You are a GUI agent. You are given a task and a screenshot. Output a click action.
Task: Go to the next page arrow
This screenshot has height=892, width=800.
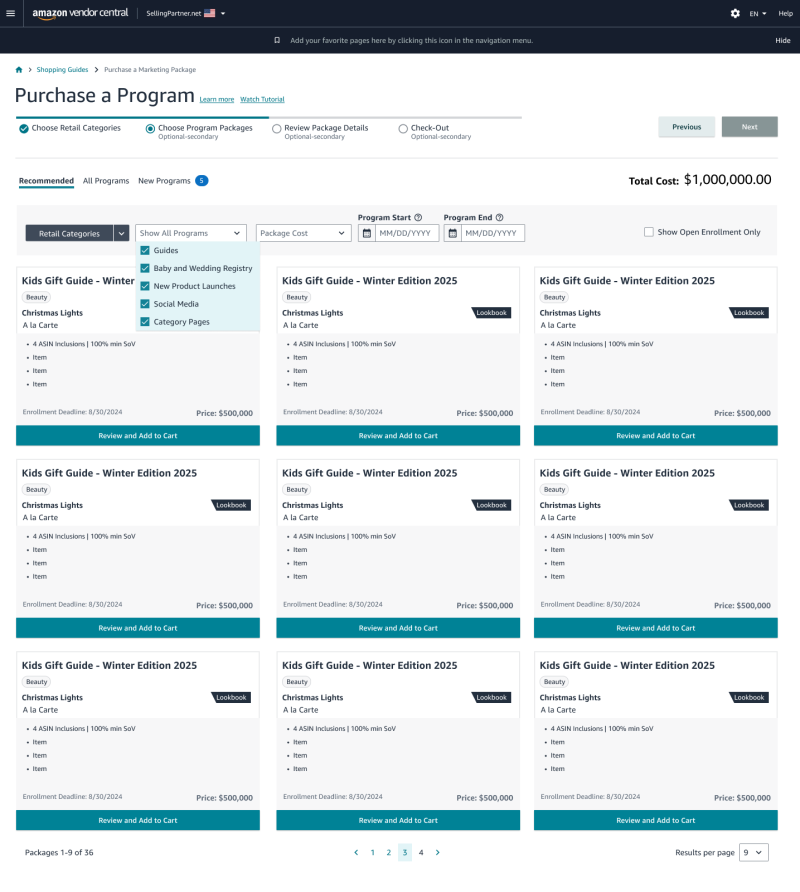tap(437, 853)
